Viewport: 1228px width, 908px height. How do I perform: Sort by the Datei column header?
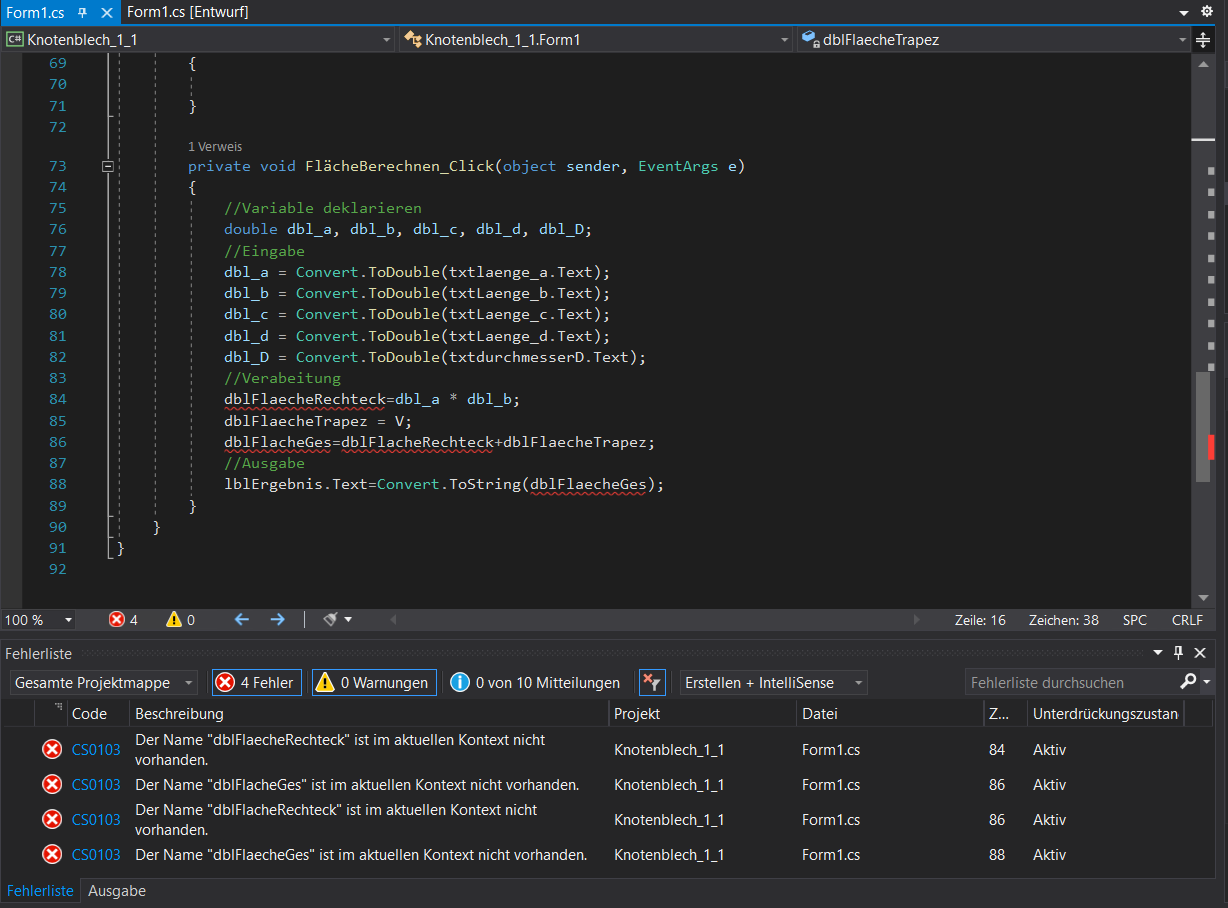coord(890,714)
